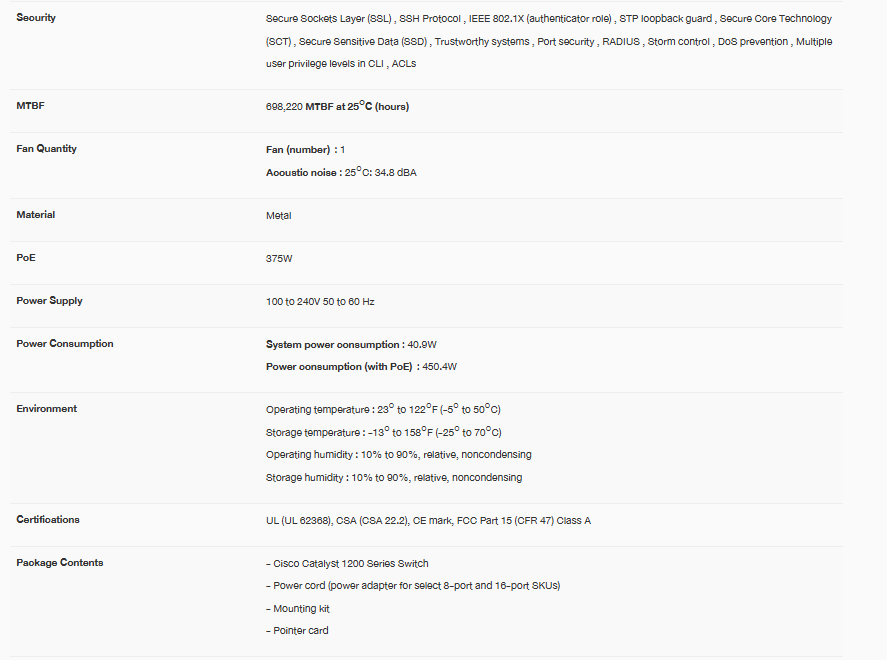
Task: Click the 698,220 MTBF hours value
Action: [337, 106]
